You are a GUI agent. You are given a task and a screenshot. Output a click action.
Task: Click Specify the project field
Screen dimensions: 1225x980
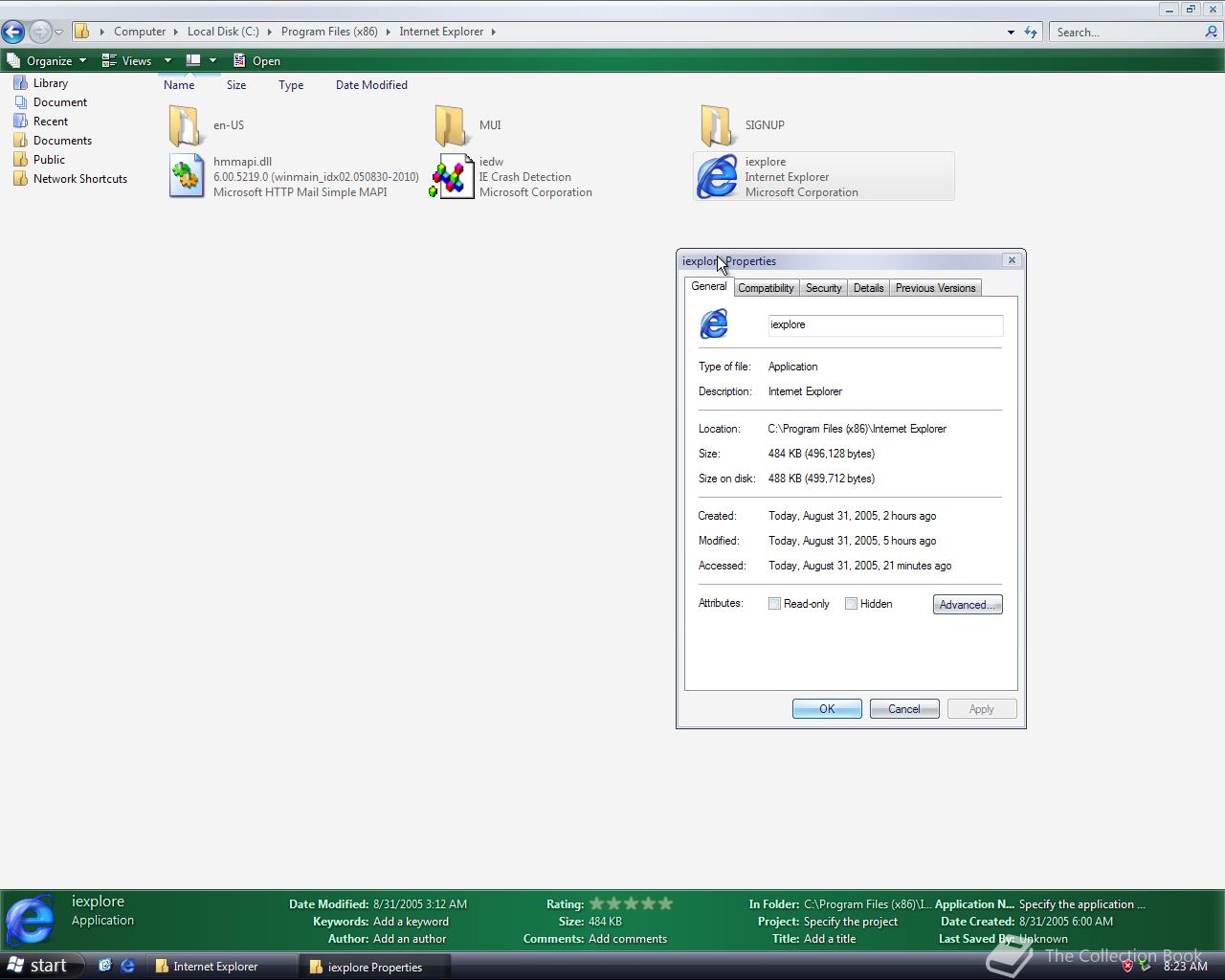pos(851,922)
